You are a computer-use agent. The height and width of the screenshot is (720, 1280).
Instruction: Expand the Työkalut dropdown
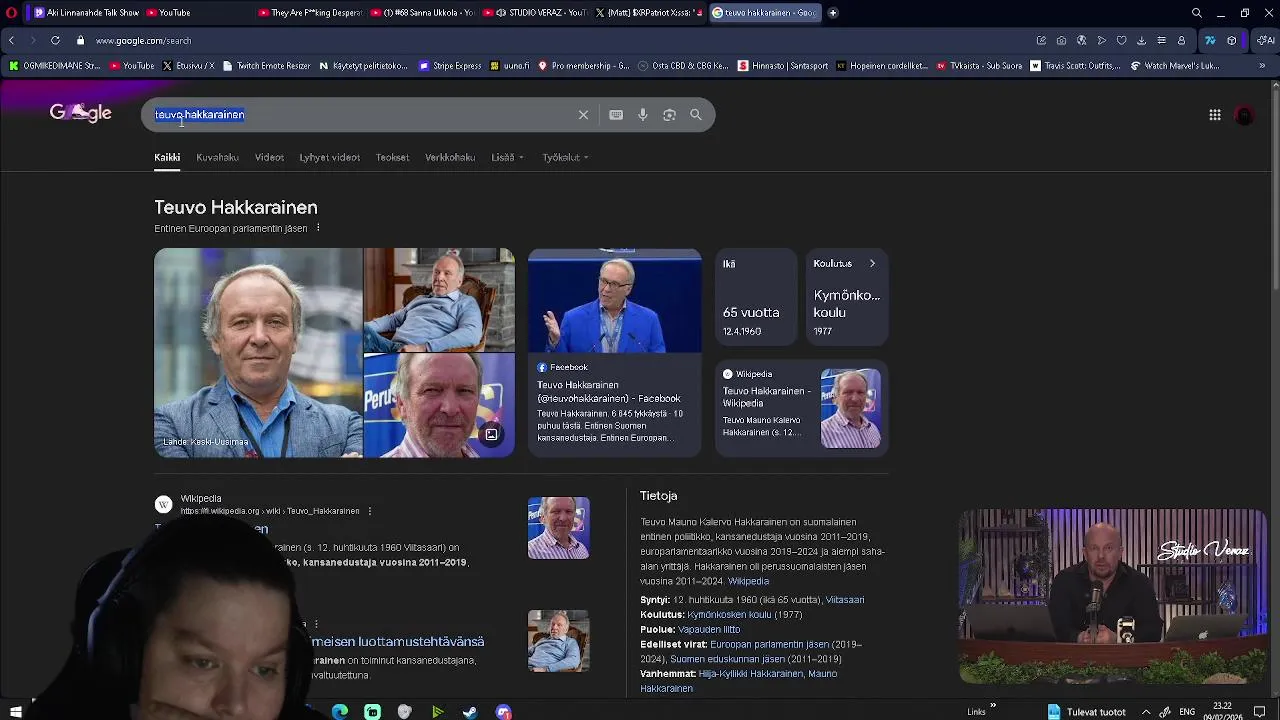(x=565, y=157)
